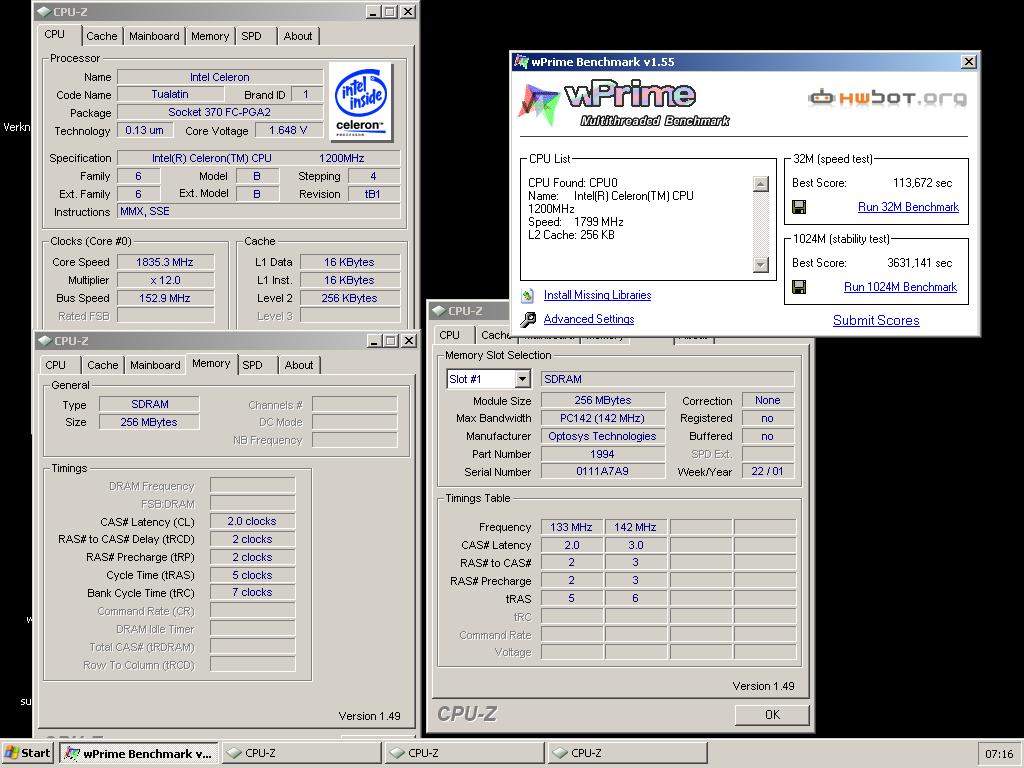The width and height of the screenshot is (1024, 768).
Task: Click Package field Socket 370 FC-PGA2
Action: pyautogui.click(x=220, y=112)
